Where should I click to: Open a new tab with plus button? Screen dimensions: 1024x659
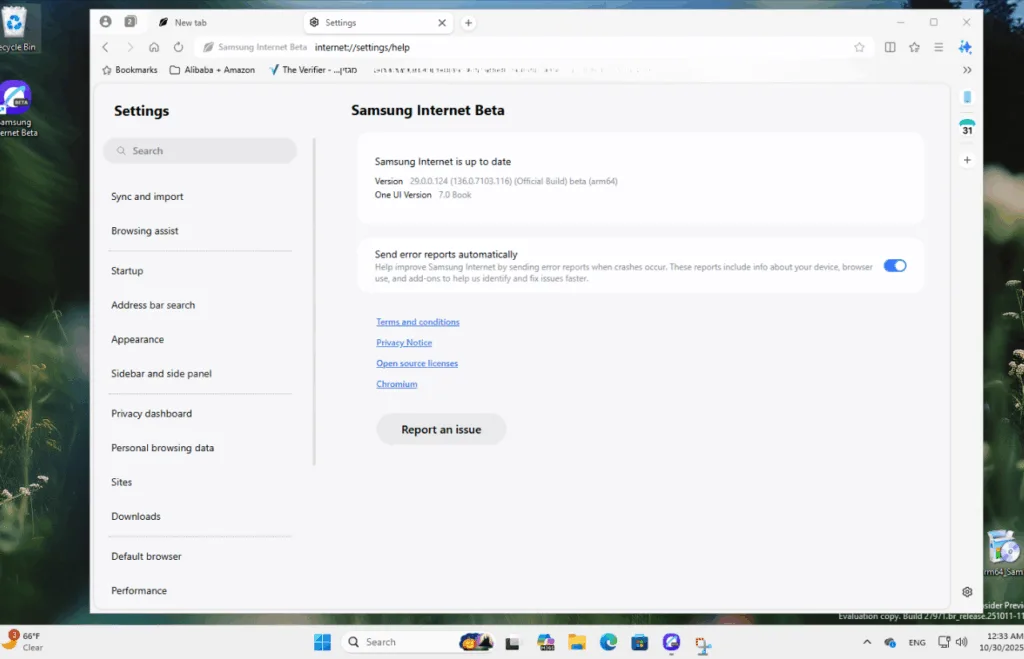click(x=468, y=23)
